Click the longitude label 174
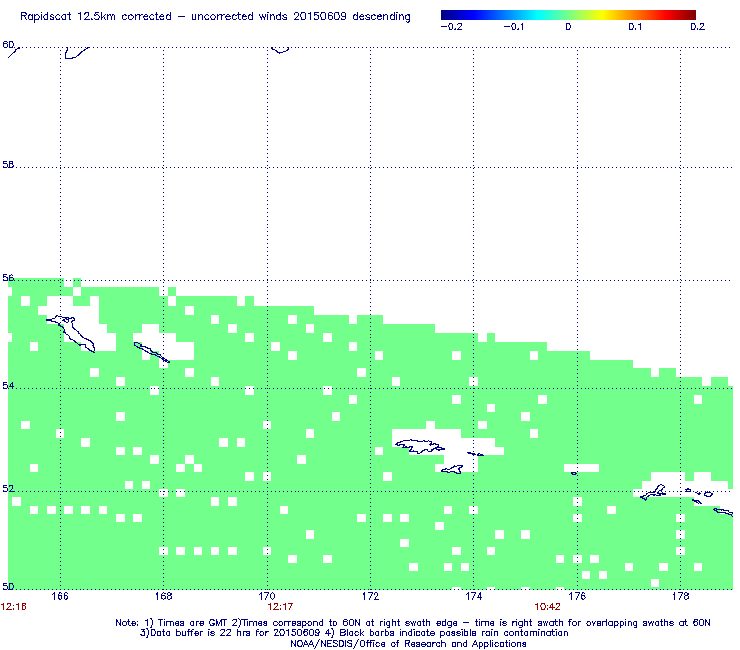 click(x=474, y=596)
